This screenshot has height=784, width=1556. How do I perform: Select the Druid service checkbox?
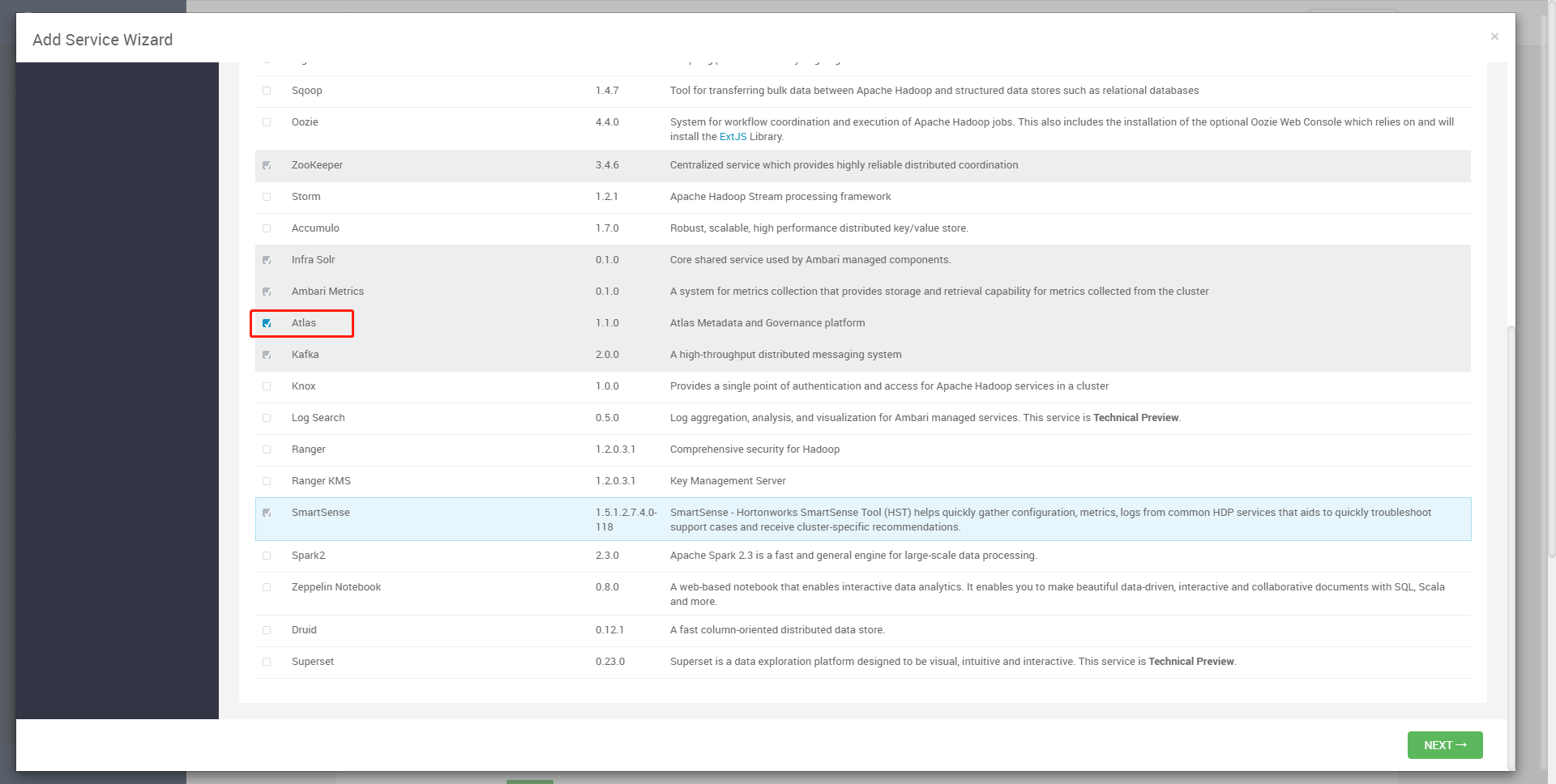[x=267, y=630]
